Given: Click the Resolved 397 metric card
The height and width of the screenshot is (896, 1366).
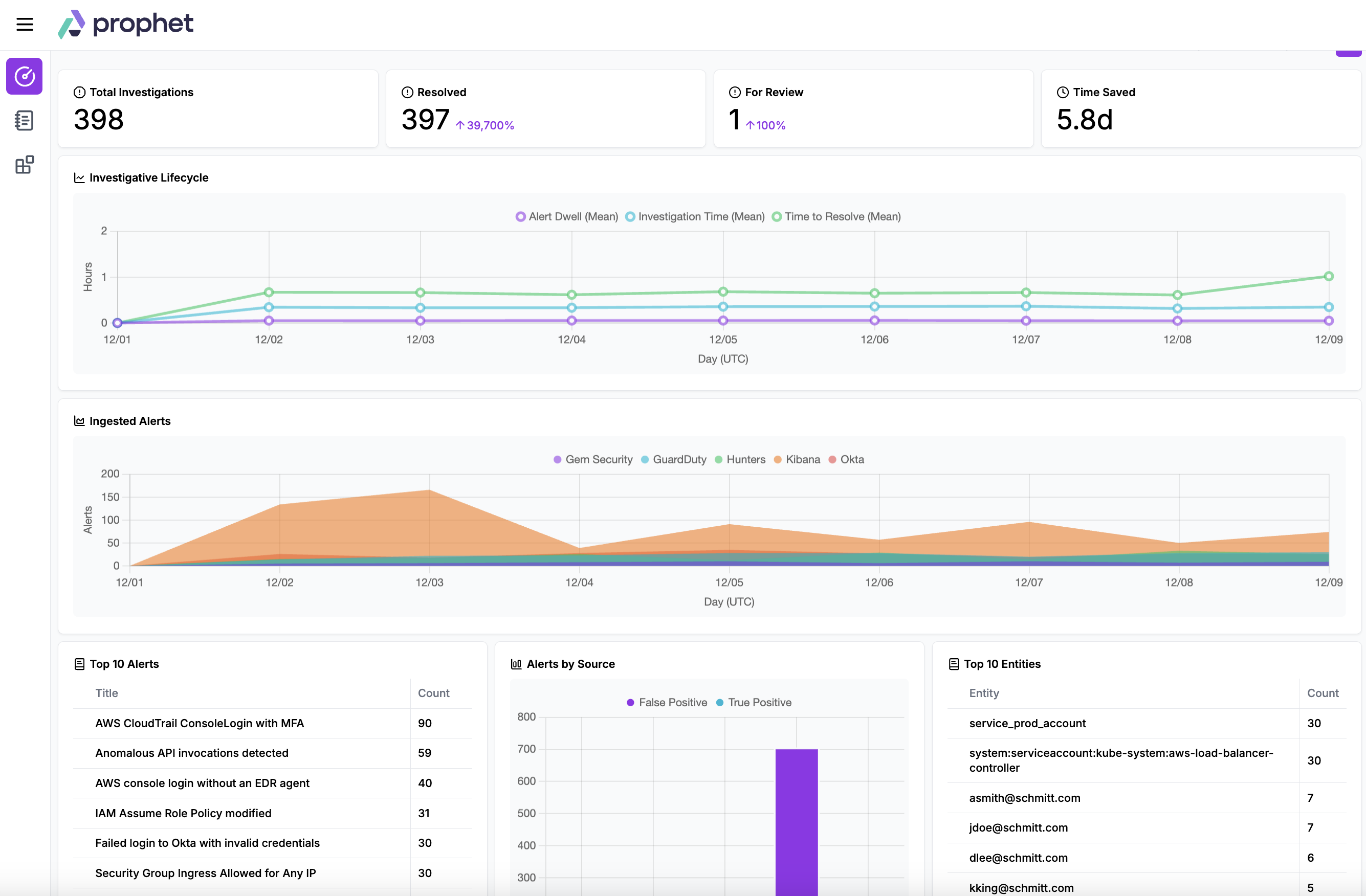Looking at the screenshot, I should pyautogui.click(x=545, y=109).
